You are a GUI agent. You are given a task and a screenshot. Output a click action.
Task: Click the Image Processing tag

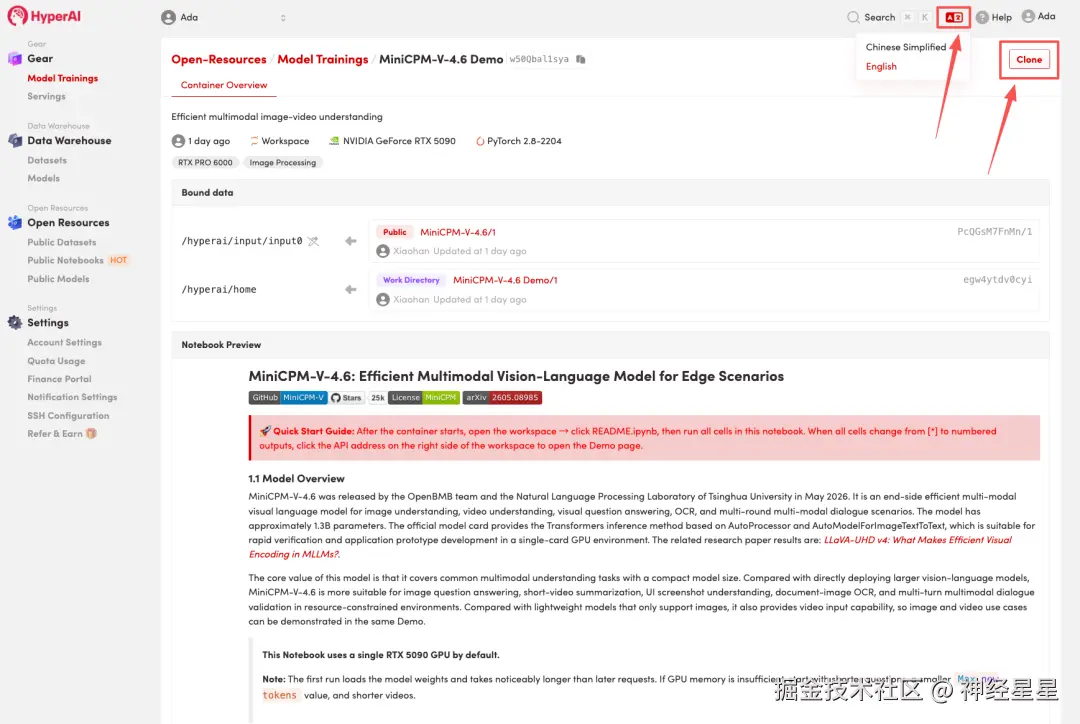[282, 163]
